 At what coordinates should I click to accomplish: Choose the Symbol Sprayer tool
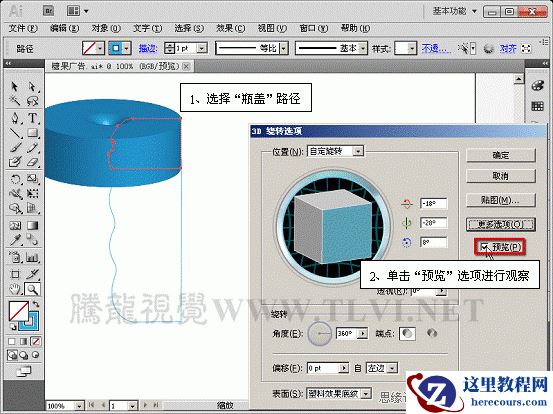(x=14, y=257)
